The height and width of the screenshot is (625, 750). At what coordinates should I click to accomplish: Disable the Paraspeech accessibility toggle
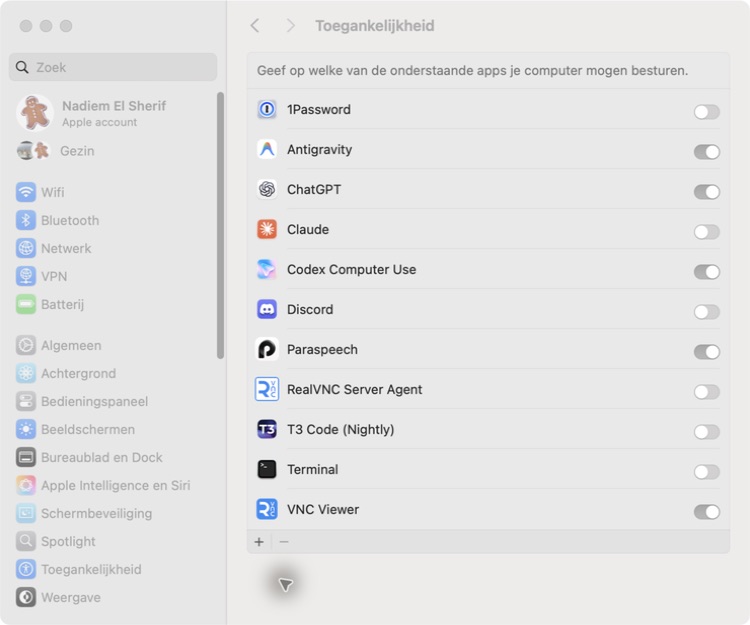coord(706,352)
